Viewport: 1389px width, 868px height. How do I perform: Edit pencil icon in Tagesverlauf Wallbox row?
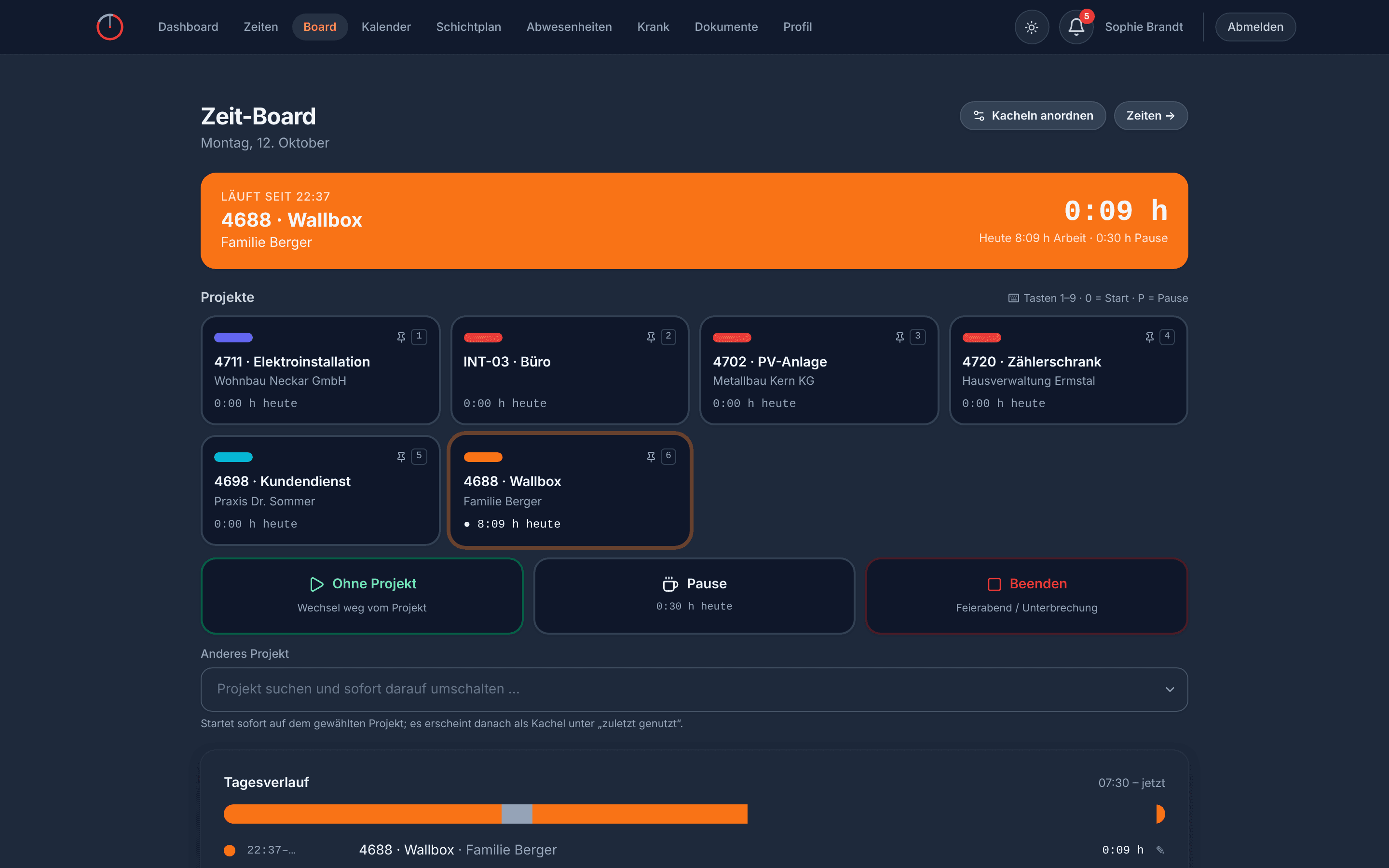click(x=1160, y=850)
